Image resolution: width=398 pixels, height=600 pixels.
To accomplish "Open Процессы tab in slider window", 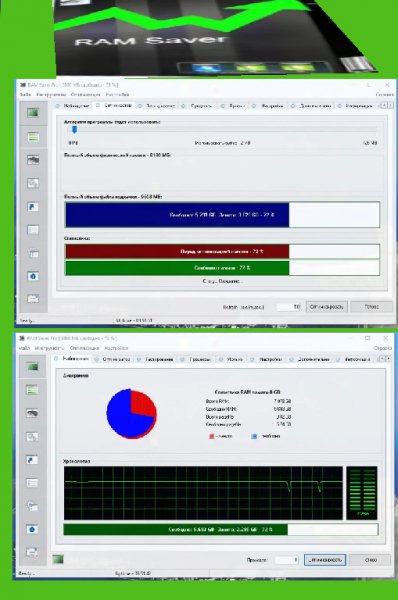I will [197, 106].
